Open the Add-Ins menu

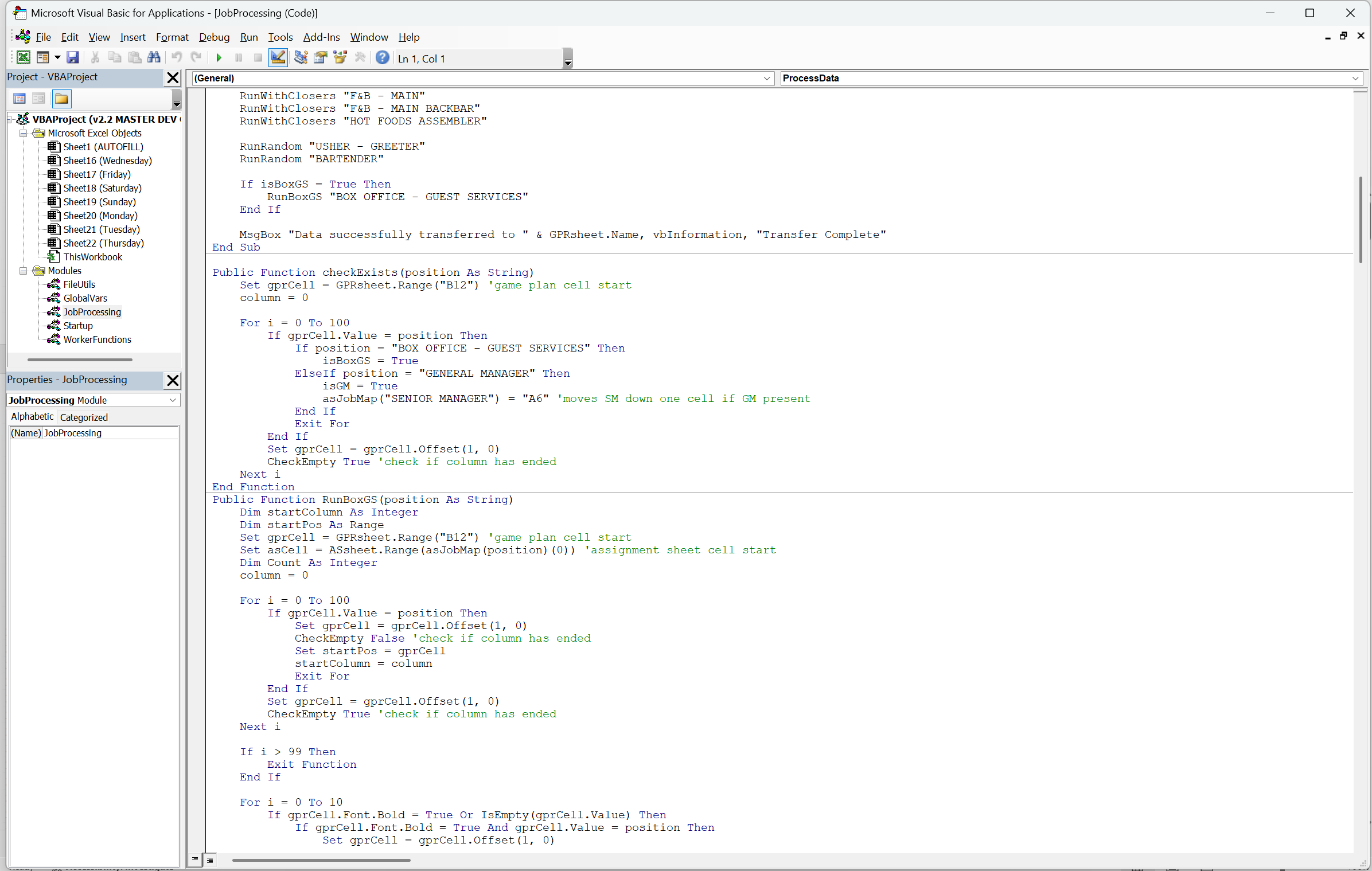click(x=321, y=37)
